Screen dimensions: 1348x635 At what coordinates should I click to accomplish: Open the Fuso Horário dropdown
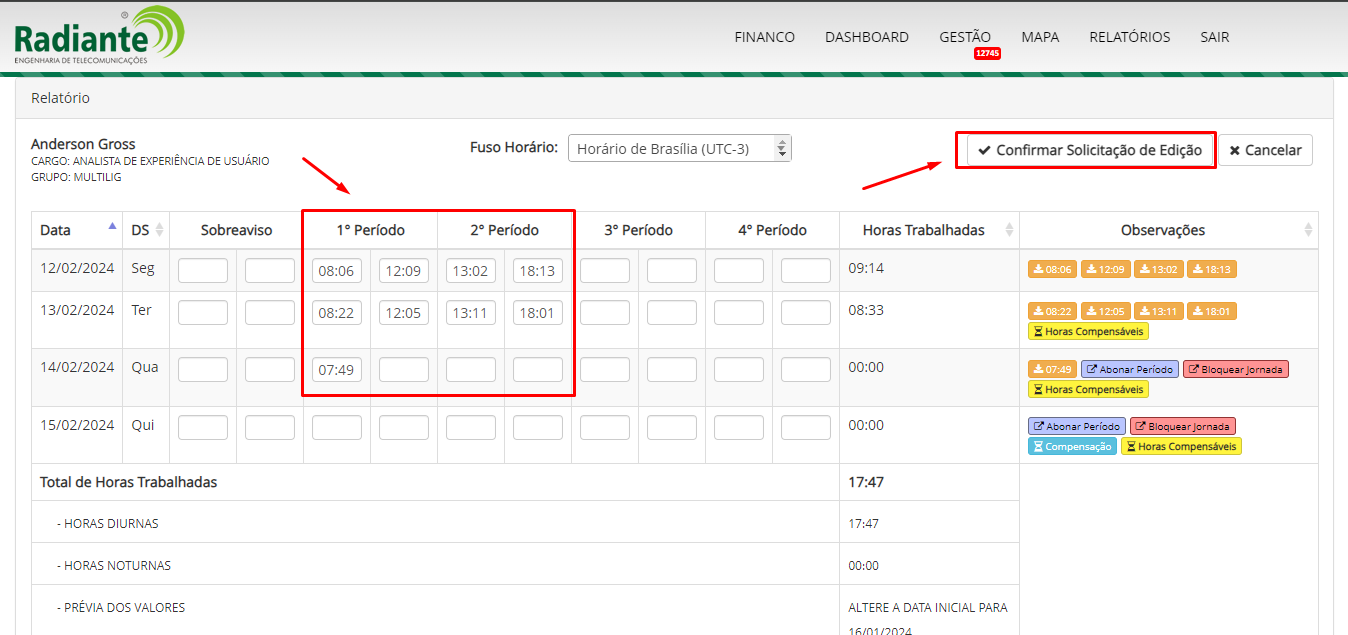[679, 148]
